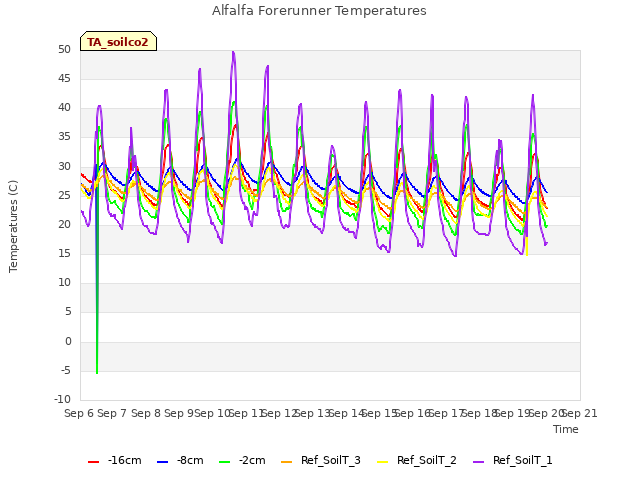
Task: Click the TA_soilco2 annotation label
Action: tap(118, 41)
